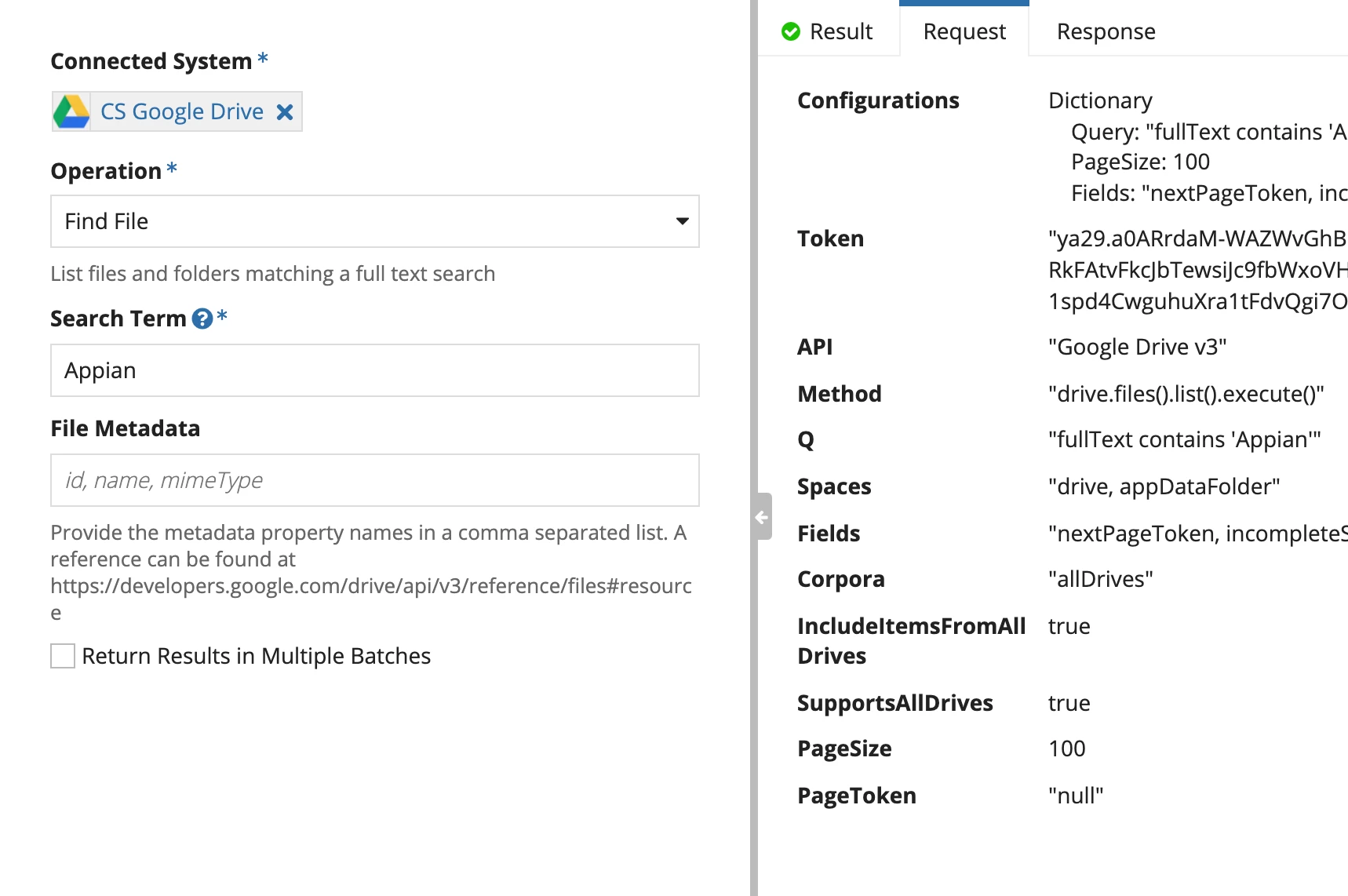Focus the File Metadata input field
Viewport: 1348px width, 896px height.
click(375, 480)
